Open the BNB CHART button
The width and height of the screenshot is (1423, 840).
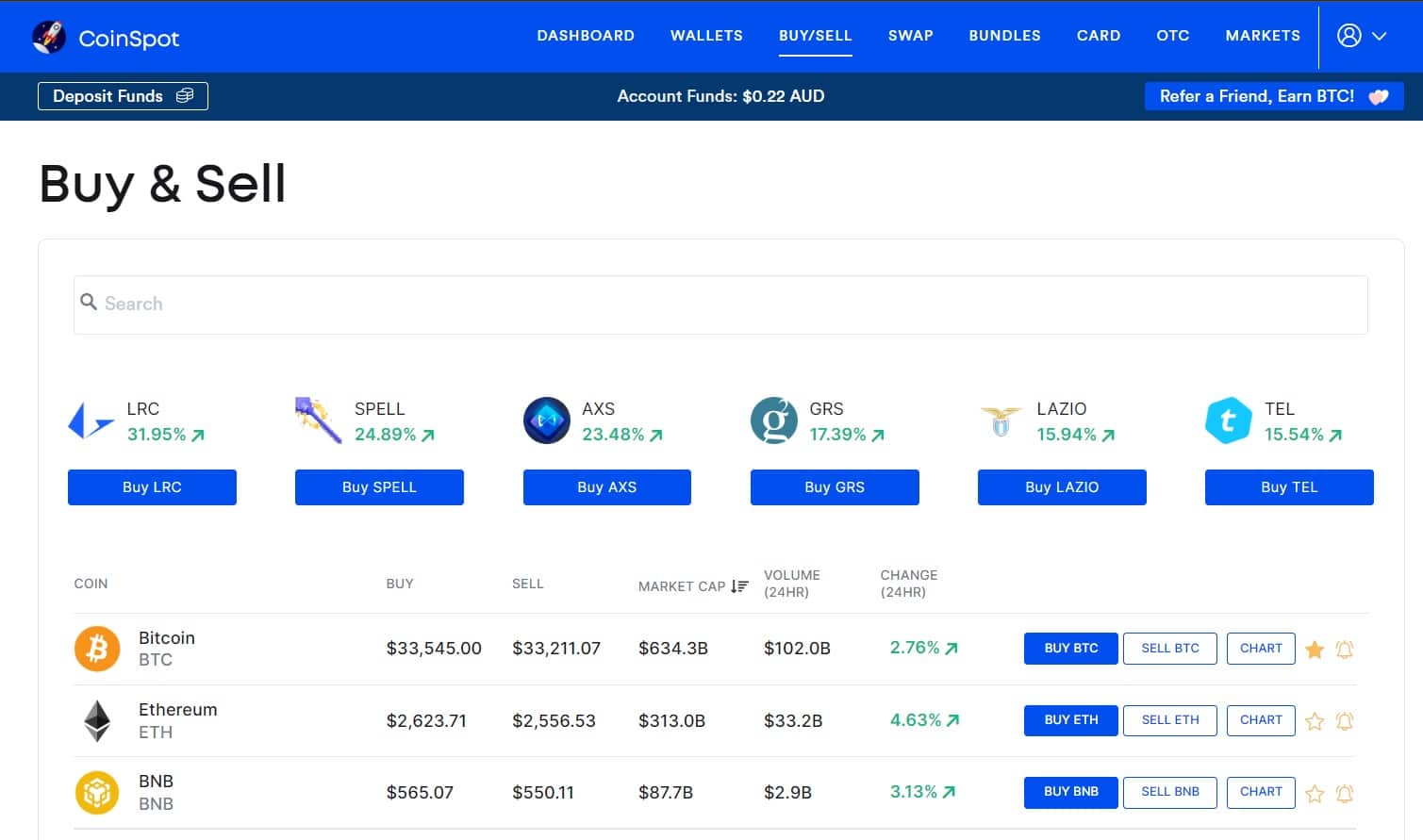(x=1261, y=792)
